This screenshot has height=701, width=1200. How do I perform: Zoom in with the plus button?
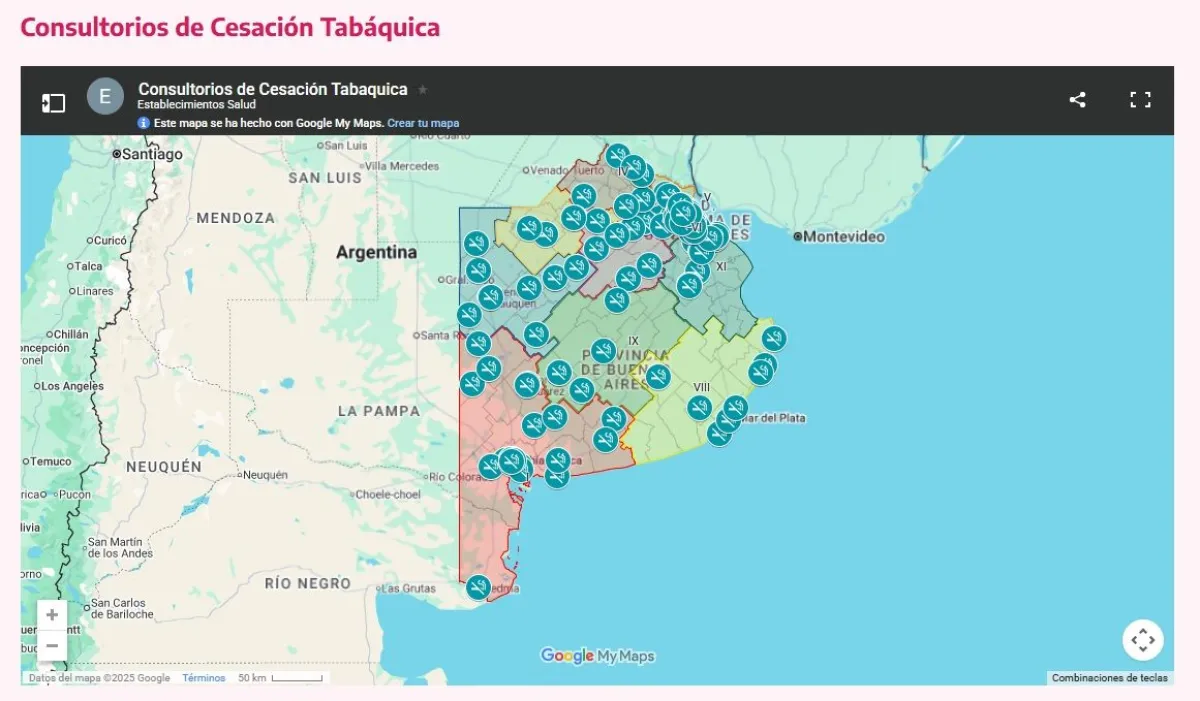[52, 615]
